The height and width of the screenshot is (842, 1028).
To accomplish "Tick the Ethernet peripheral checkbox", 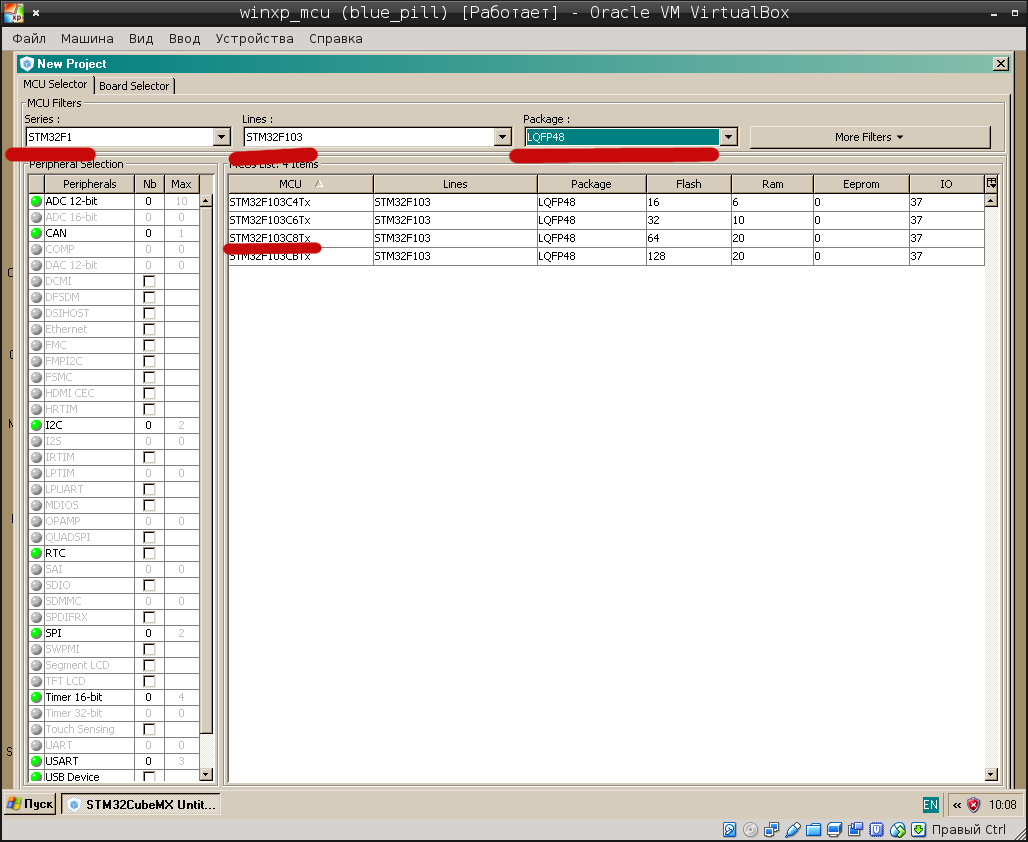I will tap(149, 329).
